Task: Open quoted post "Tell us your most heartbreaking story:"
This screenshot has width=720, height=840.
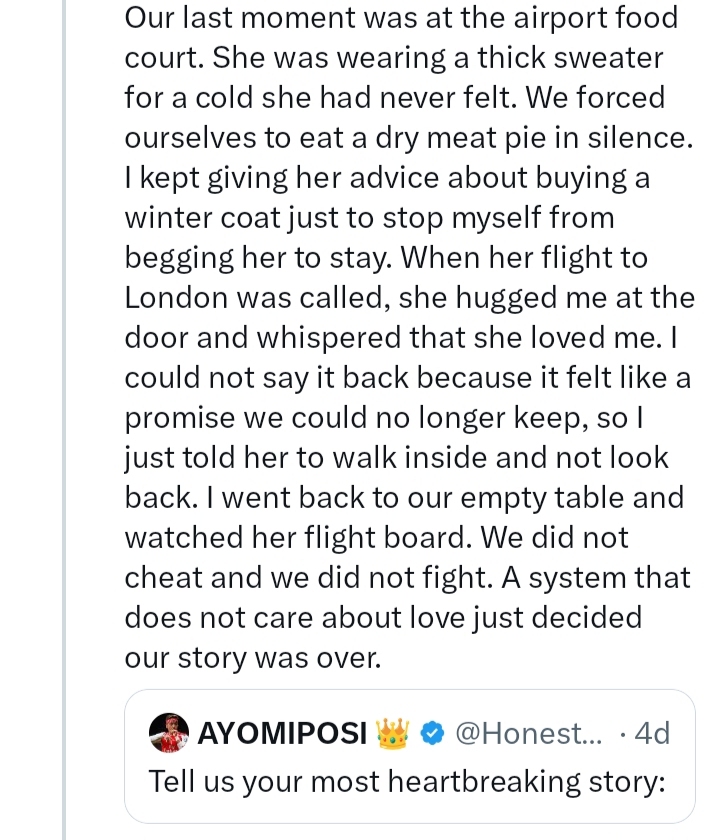Action: [x=407, y=781]
